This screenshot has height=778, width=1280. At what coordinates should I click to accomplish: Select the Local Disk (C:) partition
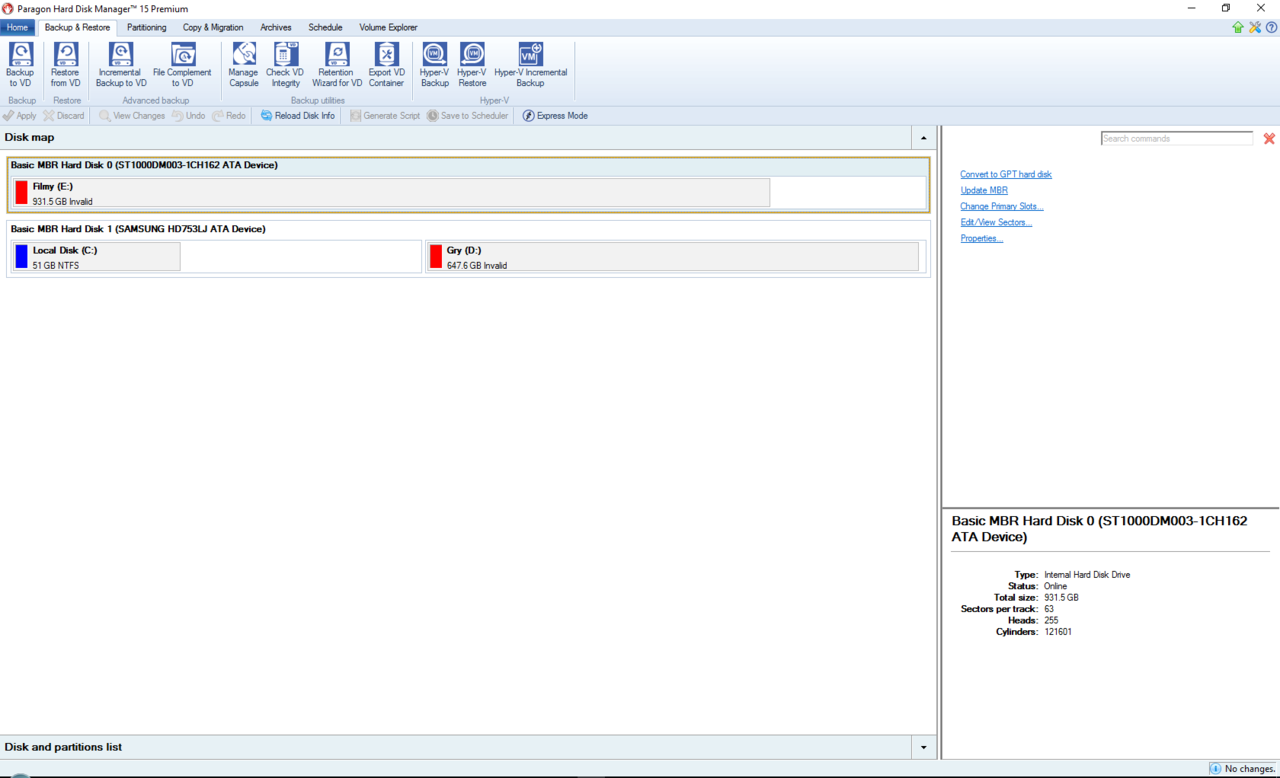click(95, 257)
